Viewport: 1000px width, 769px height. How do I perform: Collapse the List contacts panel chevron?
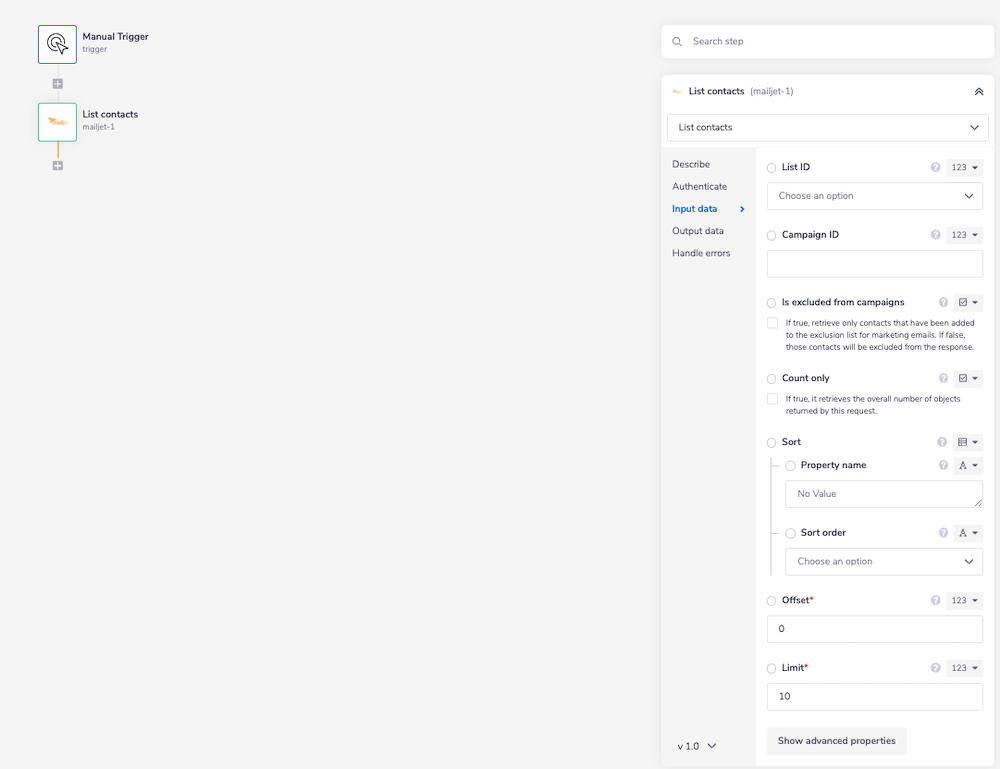(x=978, y=91)
